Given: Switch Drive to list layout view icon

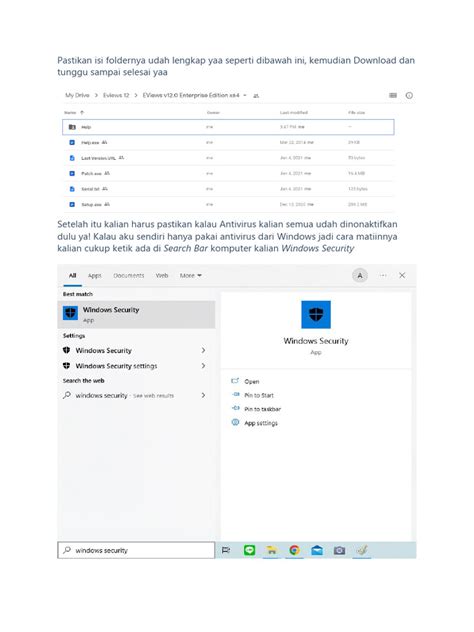Looking at the screenshot, I should click(393, 96).
